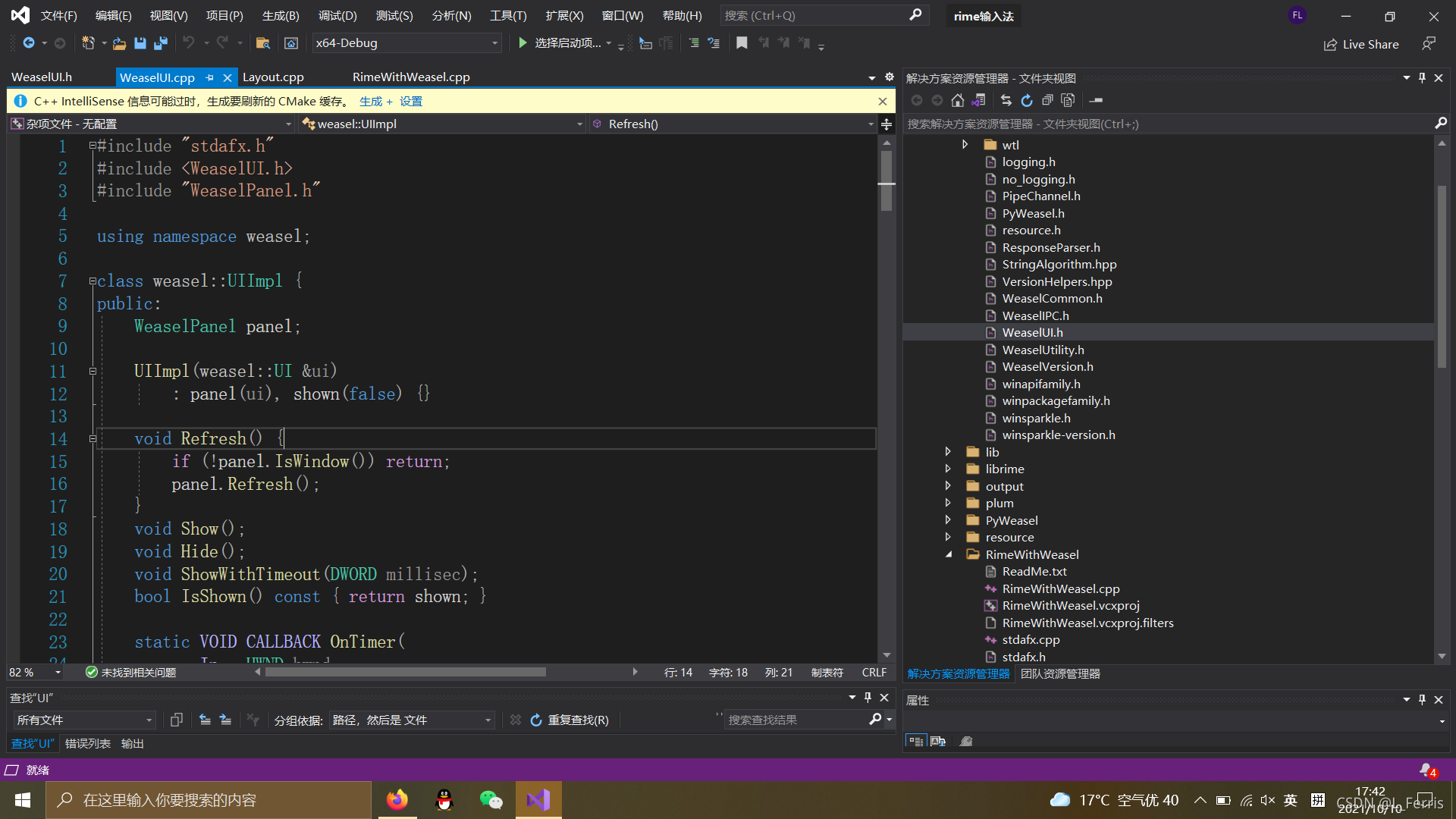Click Collapse All icon in Solution Explorer

1047,100
